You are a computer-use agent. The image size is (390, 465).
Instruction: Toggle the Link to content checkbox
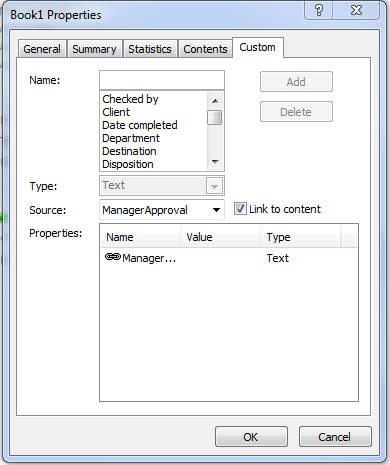(x=240, y=209)
